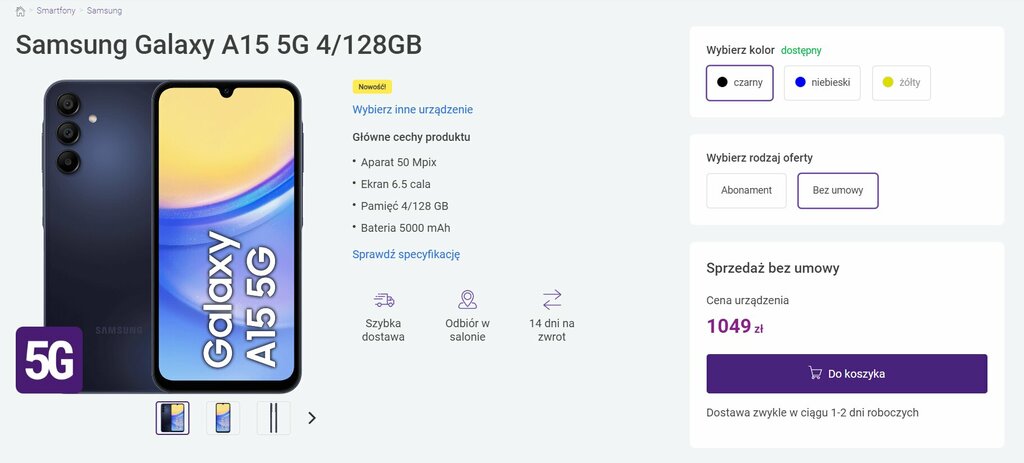The width and height of the screenshot is (1024, 463).
Task: Open Sprawdź specyfikację details
Action: pos(406,255)
